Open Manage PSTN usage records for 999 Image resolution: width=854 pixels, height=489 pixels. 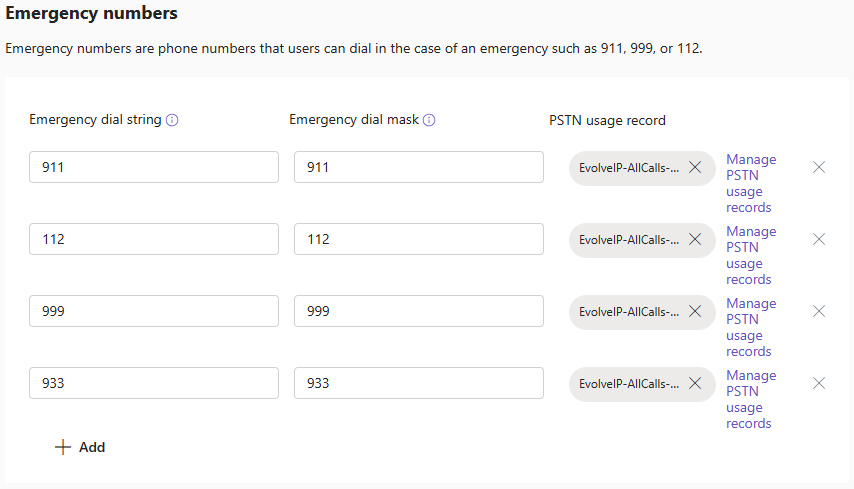pyautogui.click(x=750, y=327)
